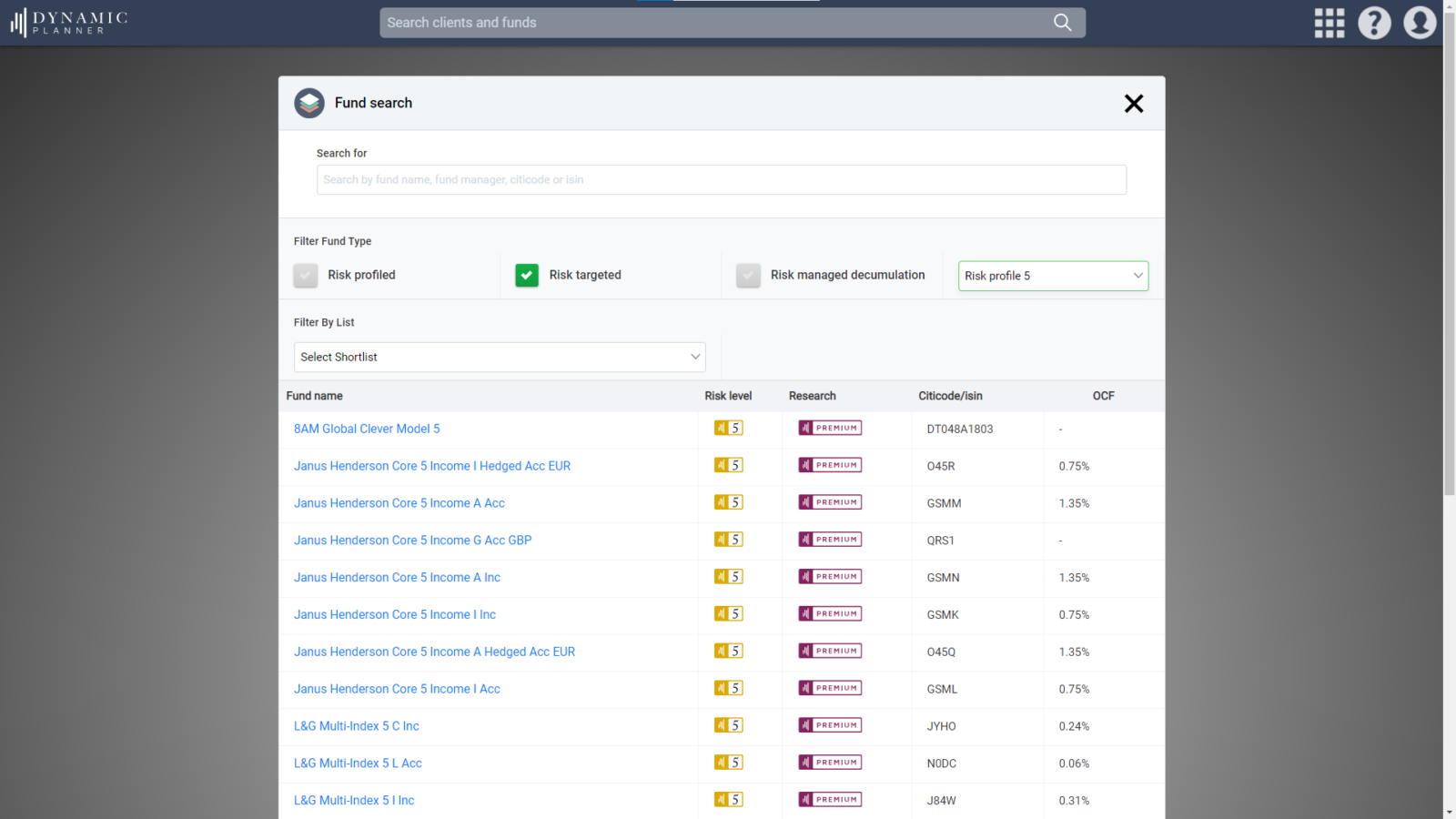
Task: Click Premium badge for L&G Multi-Index 5 C Inc
Action: [x=830, y=725]
